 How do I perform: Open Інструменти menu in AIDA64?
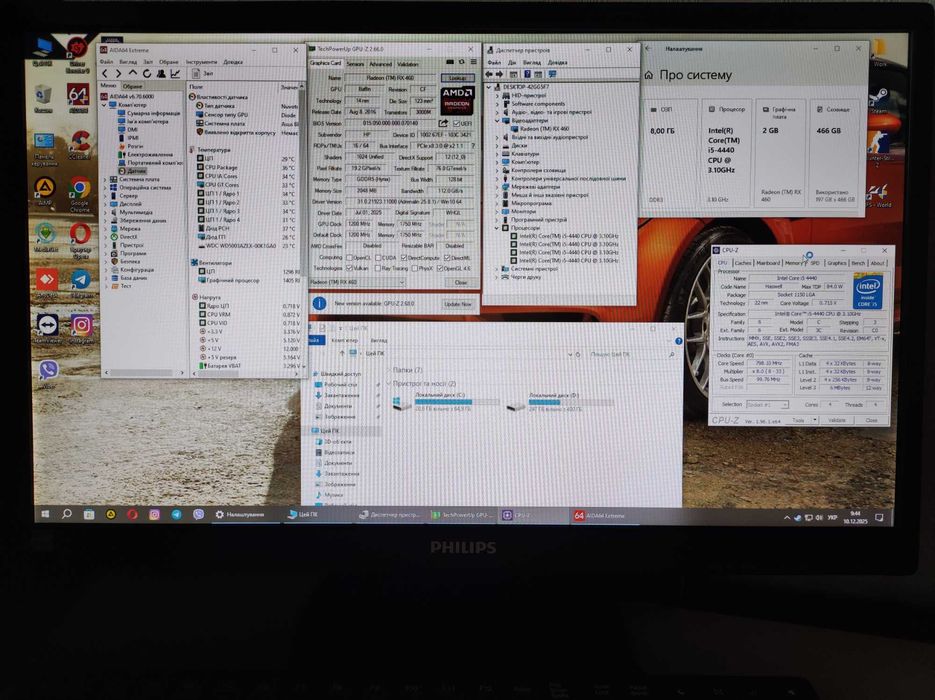click(x=201, y=61)
